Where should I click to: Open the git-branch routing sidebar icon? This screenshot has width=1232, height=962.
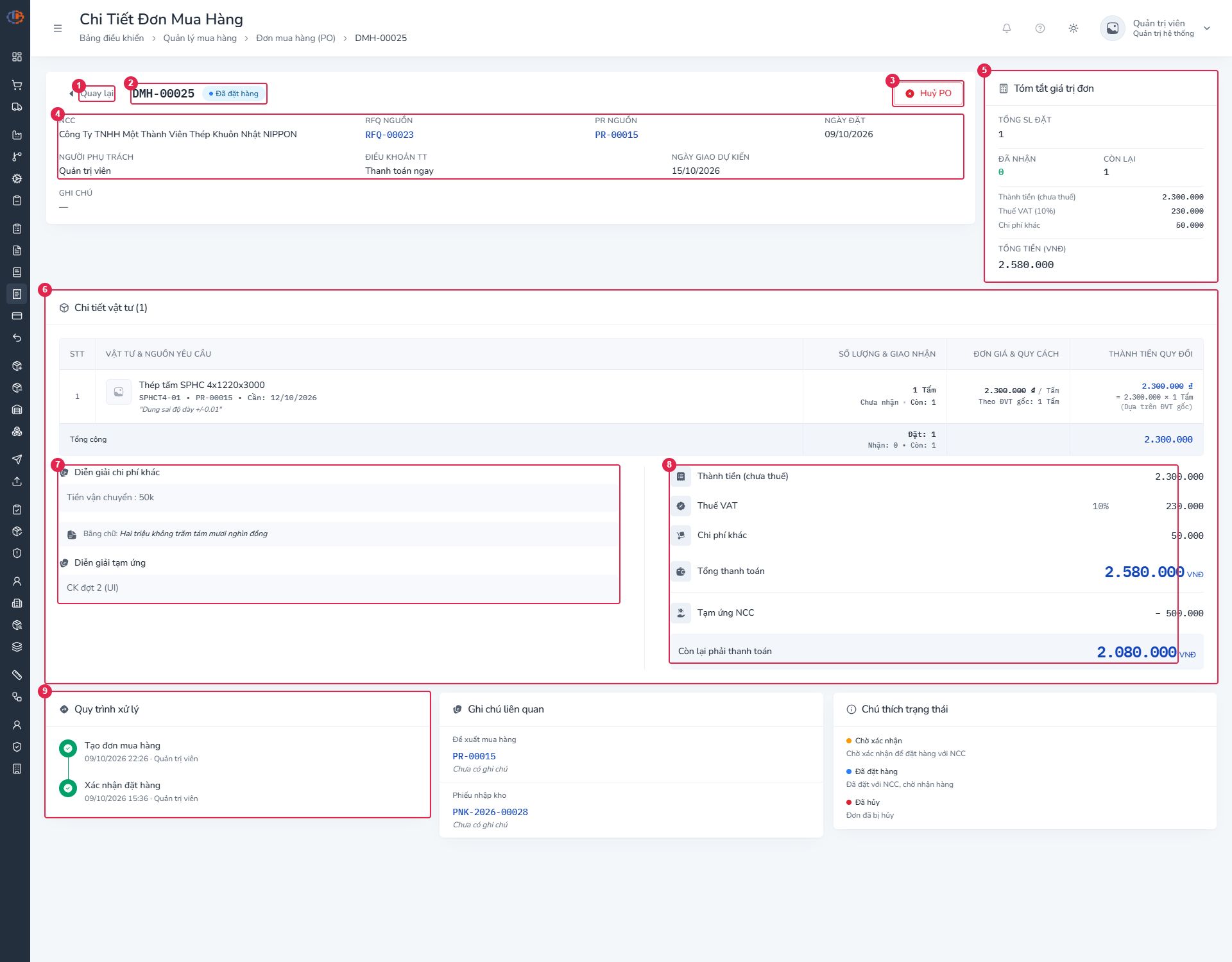17,157
